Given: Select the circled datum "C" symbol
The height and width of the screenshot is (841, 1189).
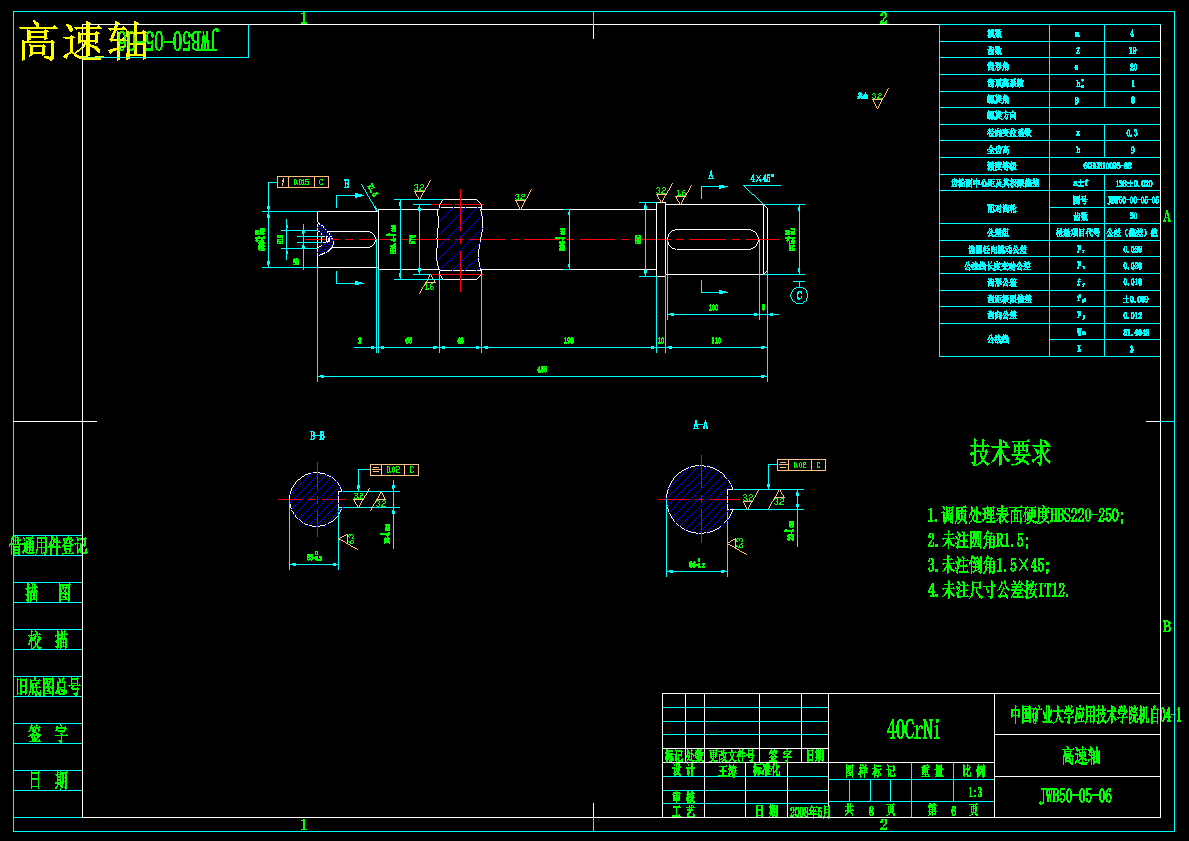Looking at the screenshot, I should 799,295.
